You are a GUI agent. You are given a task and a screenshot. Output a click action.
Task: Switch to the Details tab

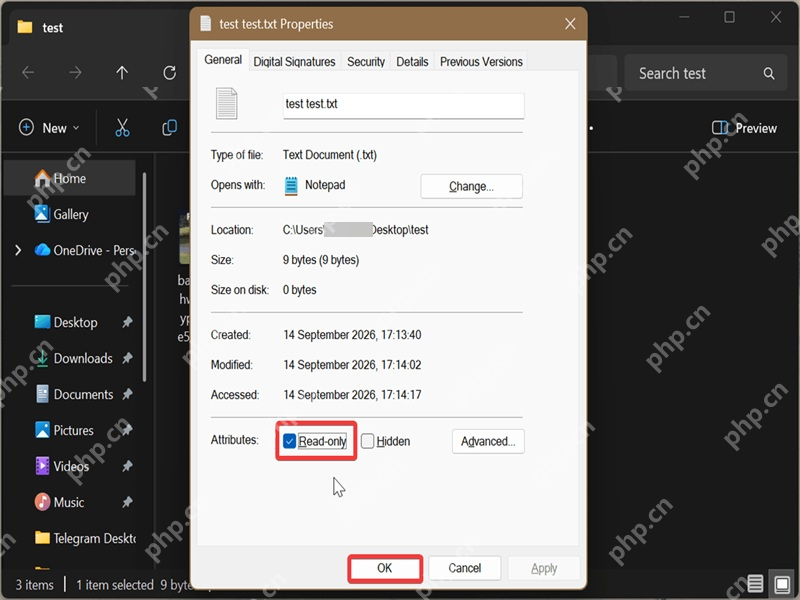pos(412,62)
